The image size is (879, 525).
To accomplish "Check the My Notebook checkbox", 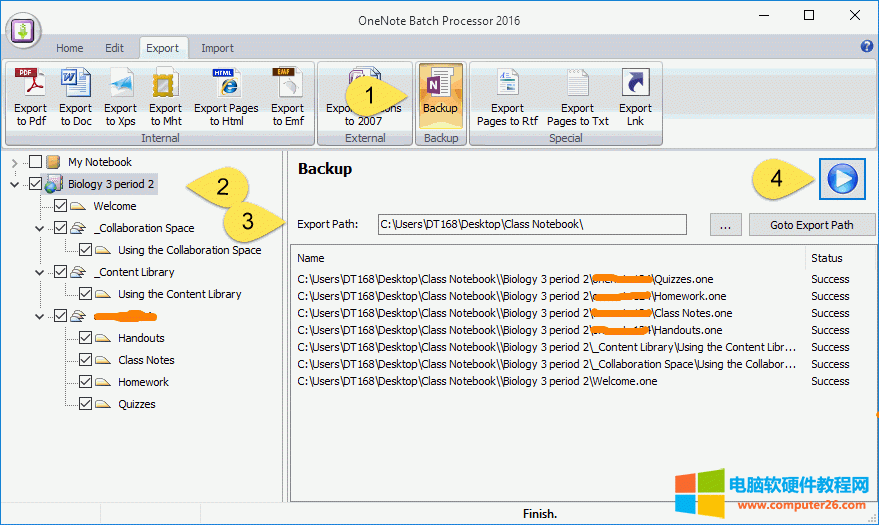I will [36, 162].
